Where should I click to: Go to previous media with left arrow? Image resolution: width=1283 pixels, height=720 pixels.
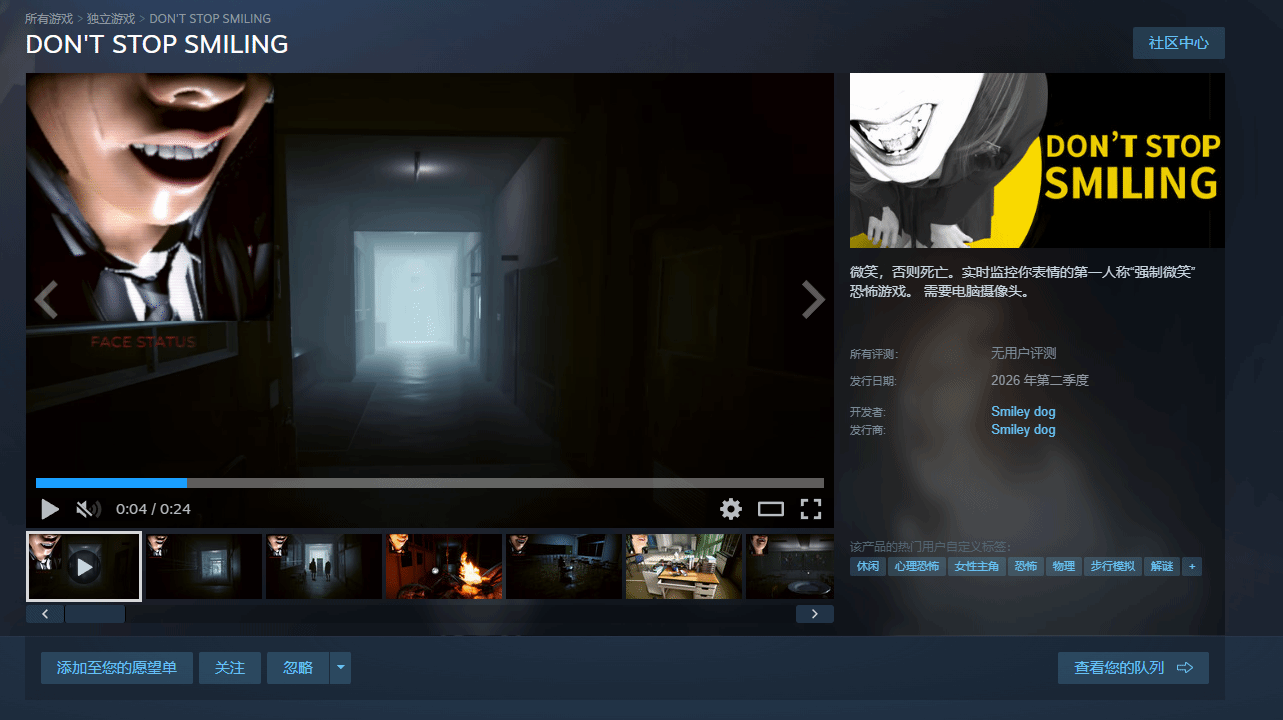click(x=46, y=299)
